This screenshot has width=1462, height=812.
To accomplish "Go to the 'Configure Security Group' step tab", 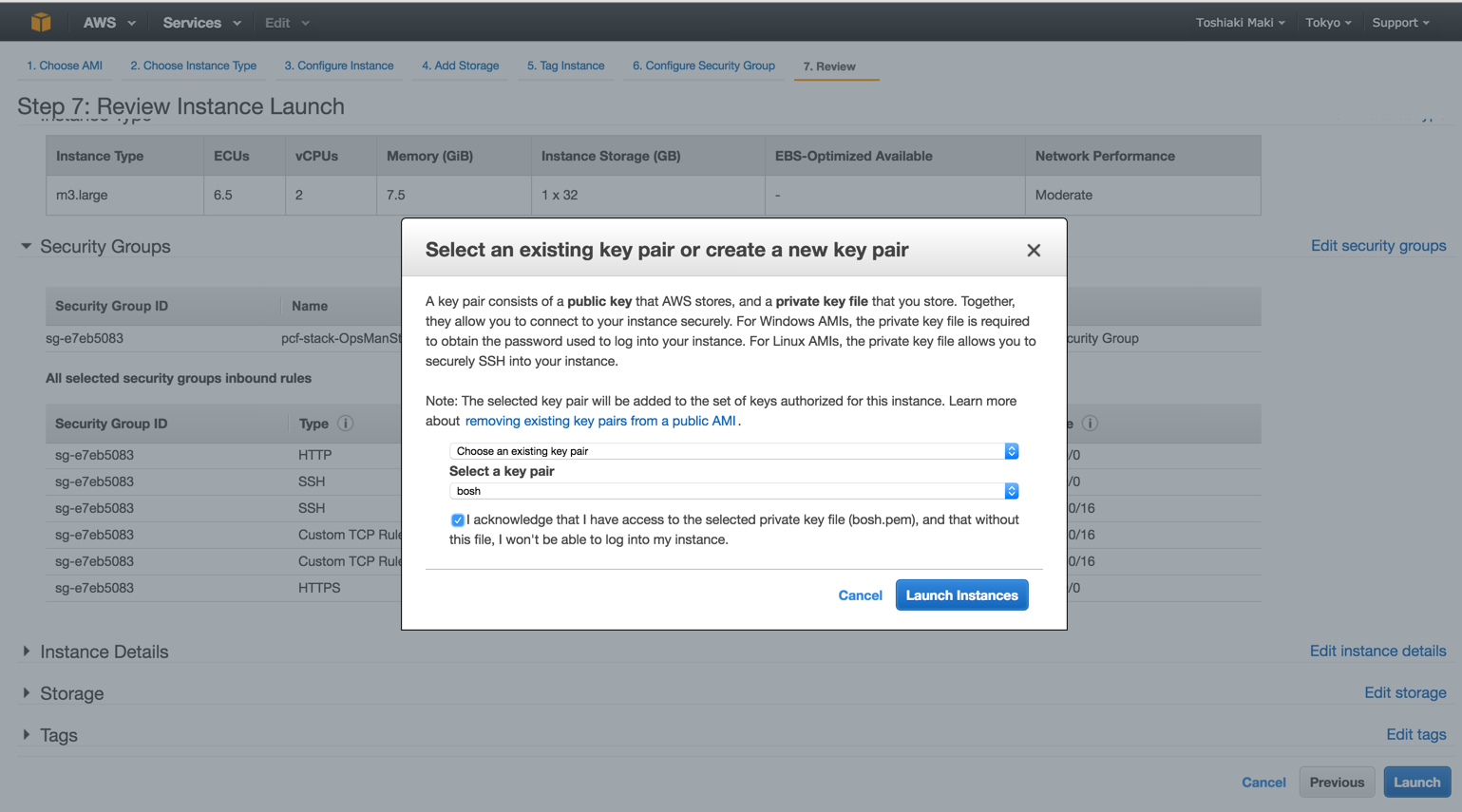I will (x=703, y=66).
